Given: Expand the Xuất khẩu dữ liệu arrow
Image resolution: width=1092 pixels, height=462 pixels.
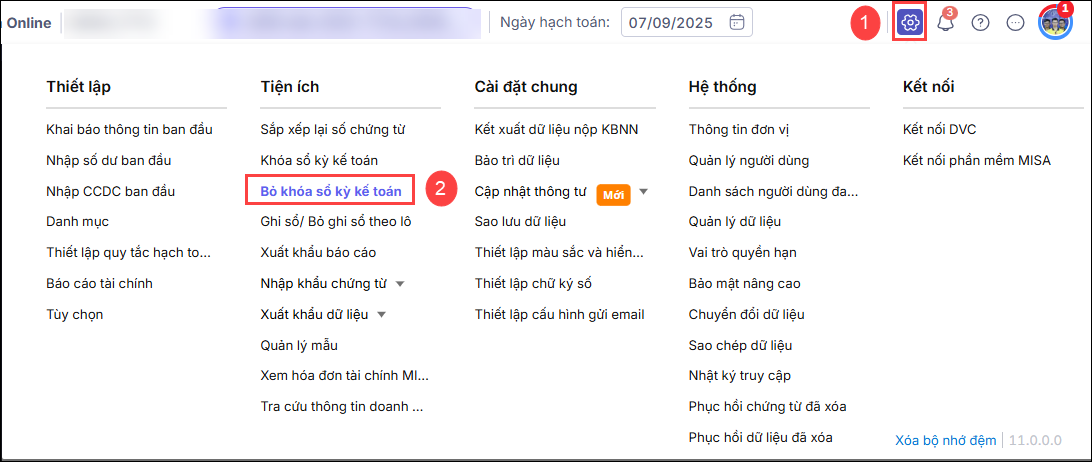Looking at the screenshot, I should click(x=381, y=314).
